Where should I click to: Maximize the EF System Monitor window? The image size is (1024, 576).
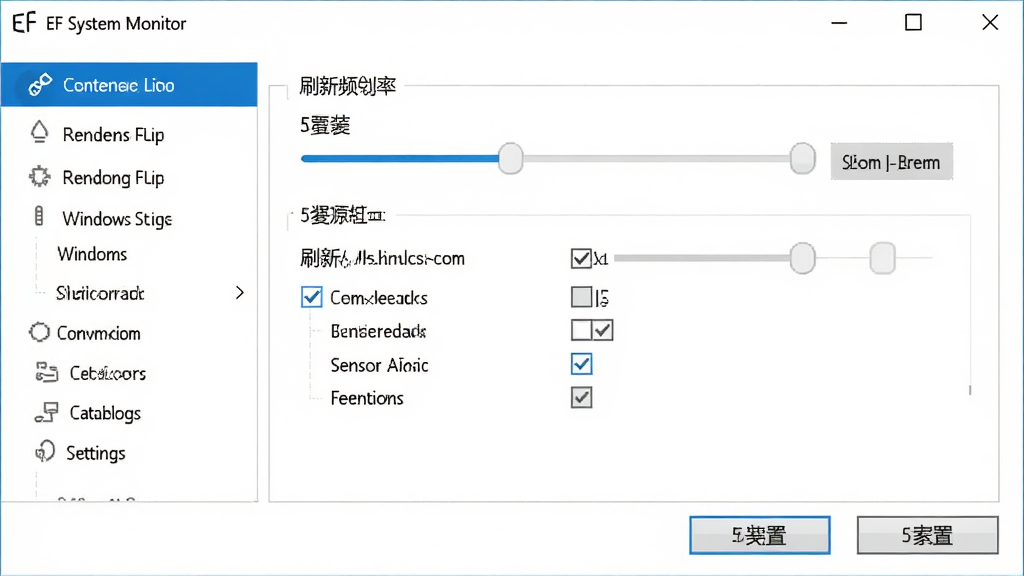click(x=913, y=23)
